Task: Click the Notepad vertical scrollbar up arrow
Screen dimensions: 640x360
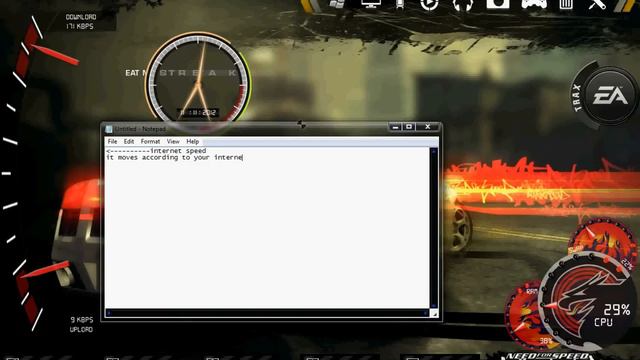Action: tap(434, 151)
